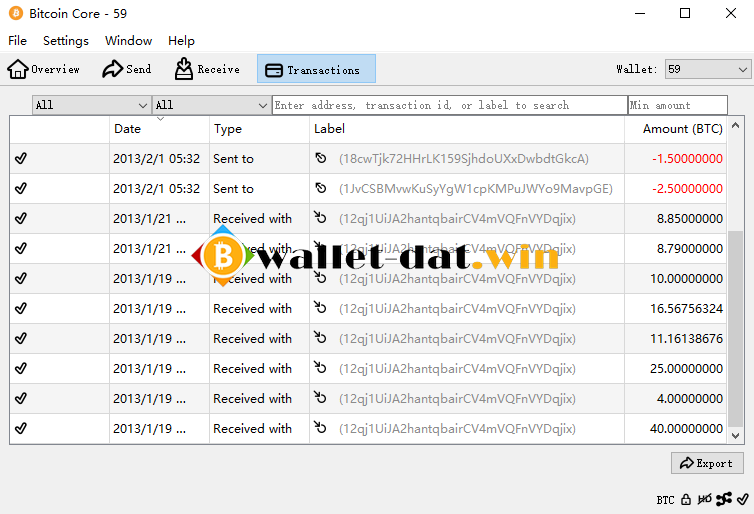Switch to the Send tab
This screenshot has width=754, height=514.
[x=126, y=69]
